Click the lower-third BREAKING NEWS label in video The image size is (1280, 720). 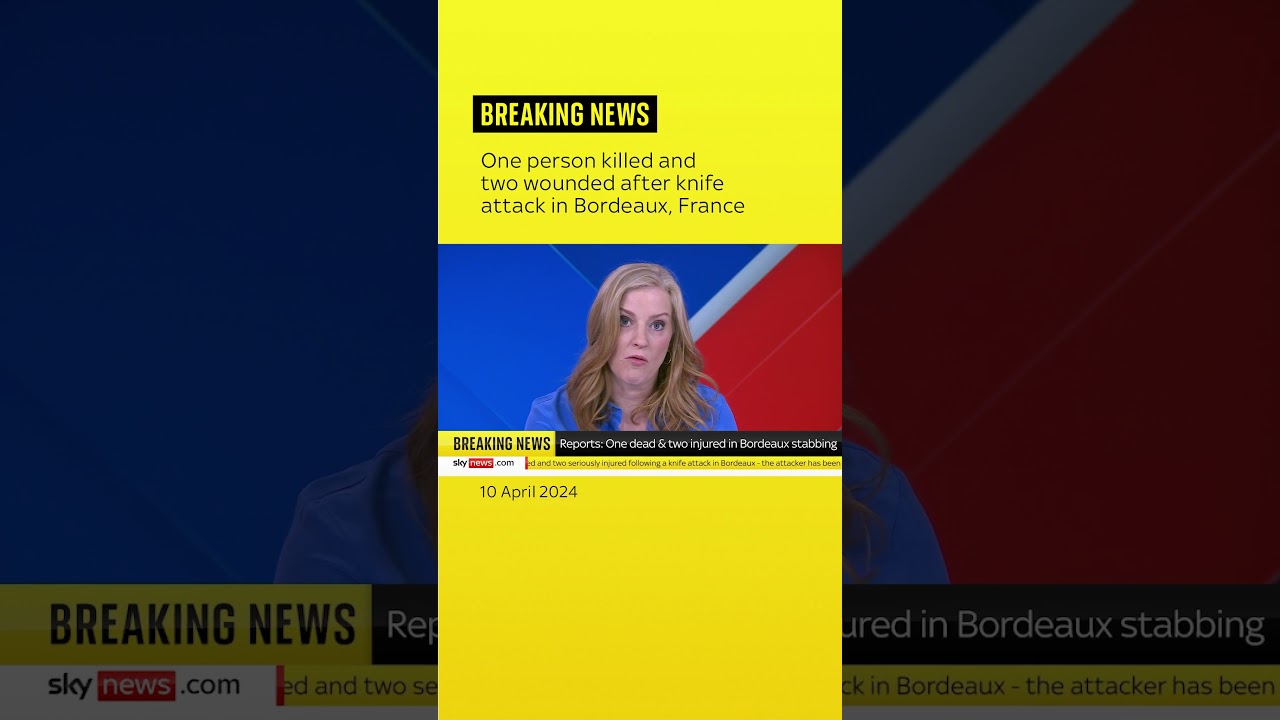pyautogui.click(x=501, y=444)
